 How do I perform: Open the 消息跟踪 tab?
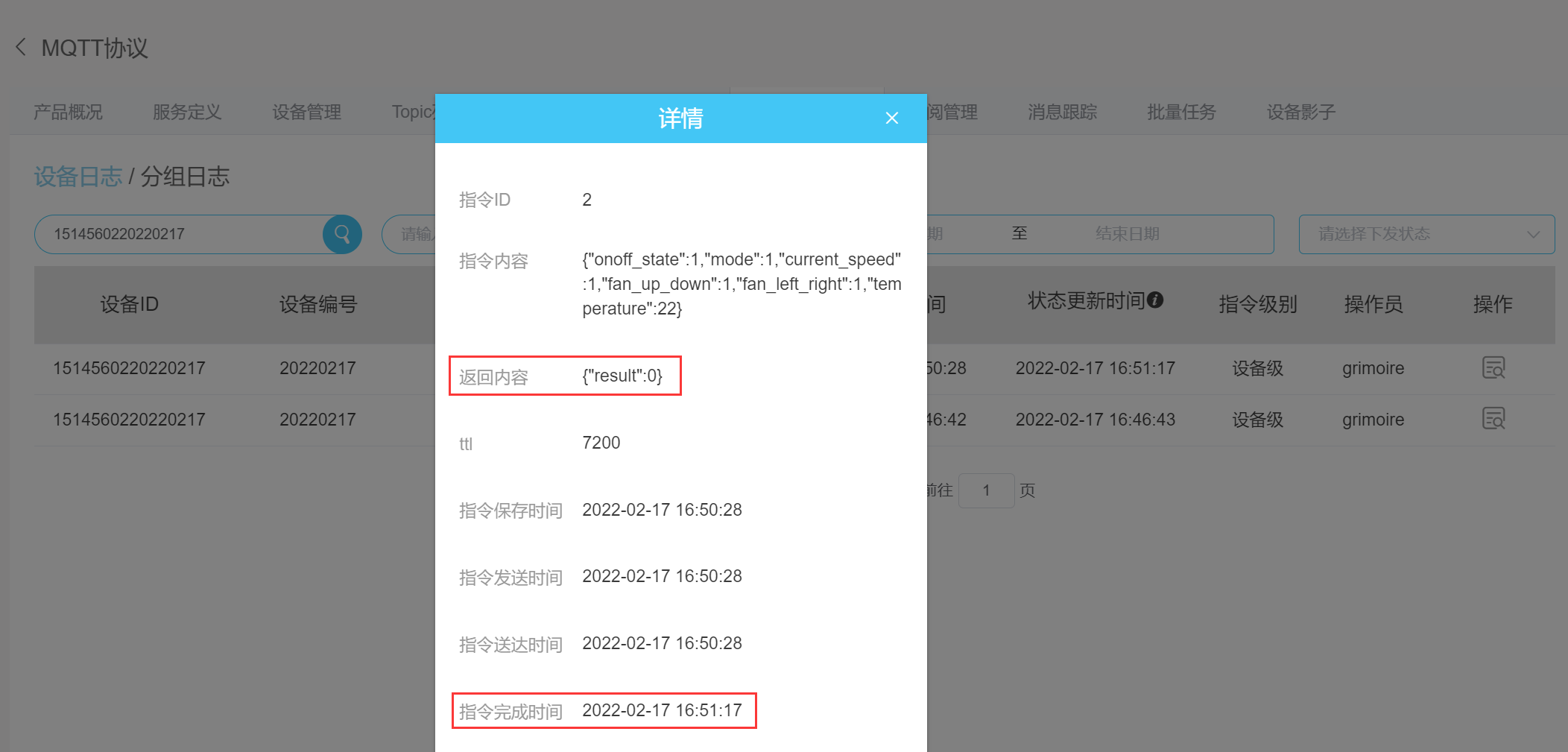pyautogui.click(x=1061, y=112)
